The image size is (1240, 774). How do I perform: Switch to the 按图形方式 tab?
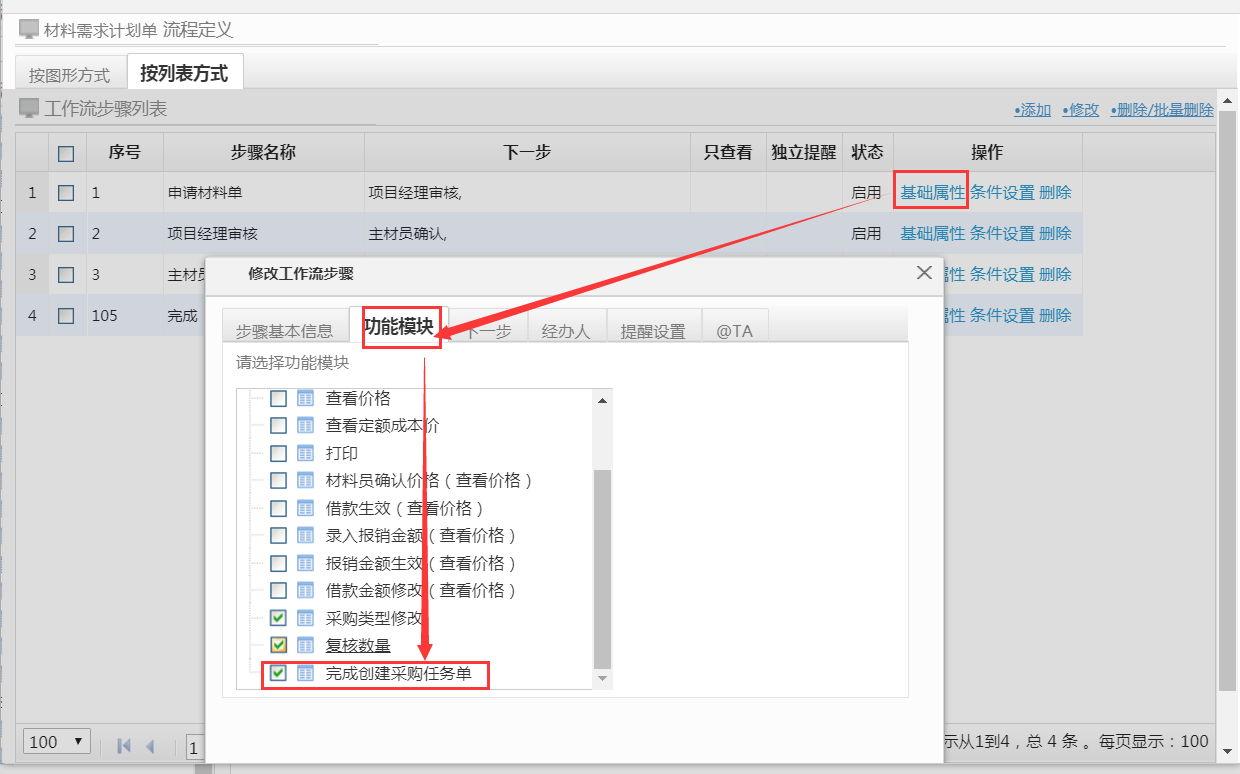[70, 75]
